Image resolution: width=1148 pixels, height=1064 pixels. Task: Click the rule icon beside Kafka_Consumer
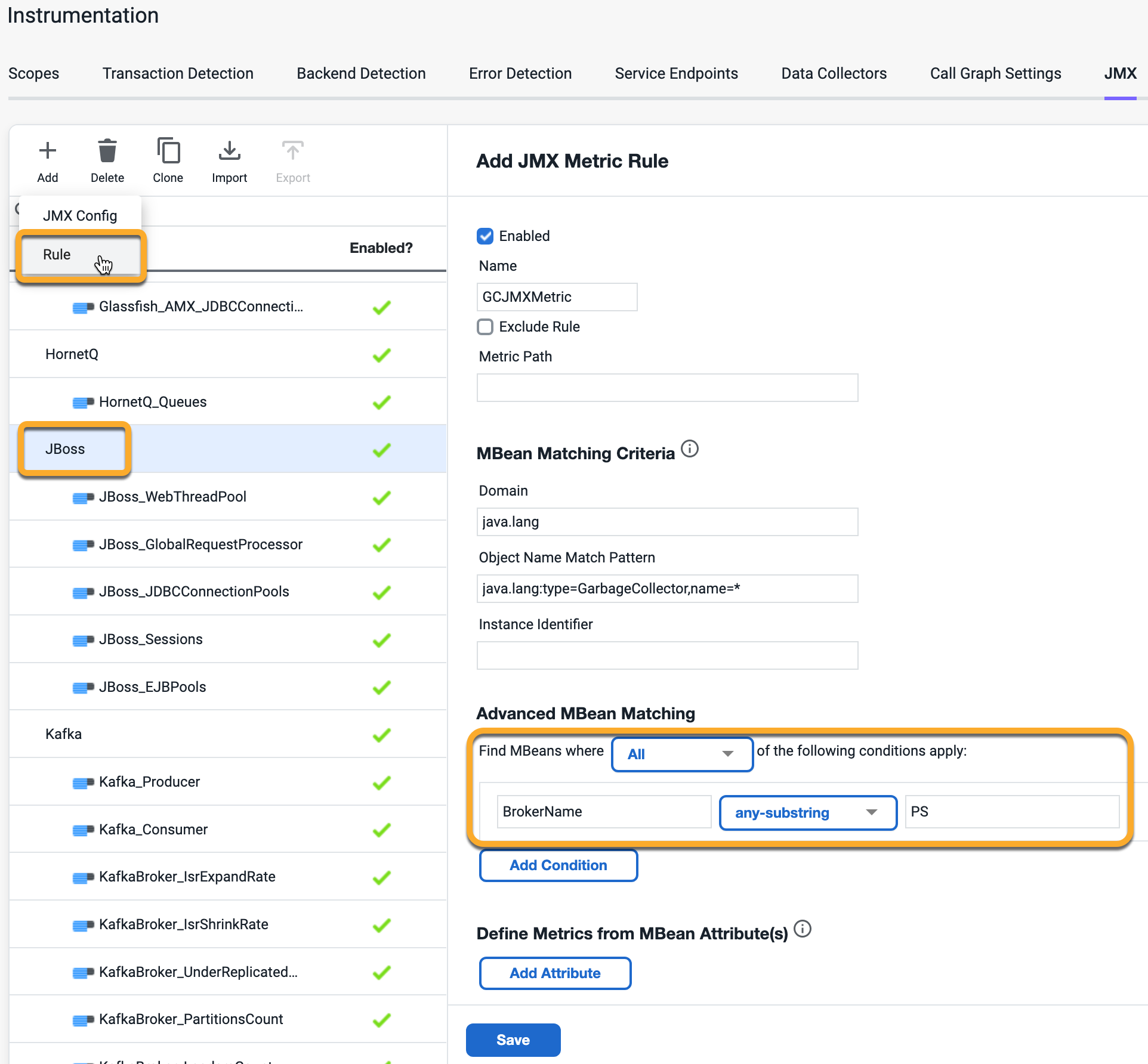[x=83, y=830]
